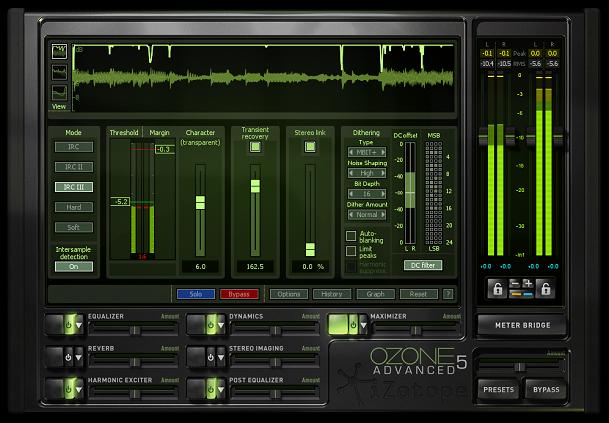Toggle the Dynamics power button
This screenshot has width=609, height=423.
[x=211, y=325]
